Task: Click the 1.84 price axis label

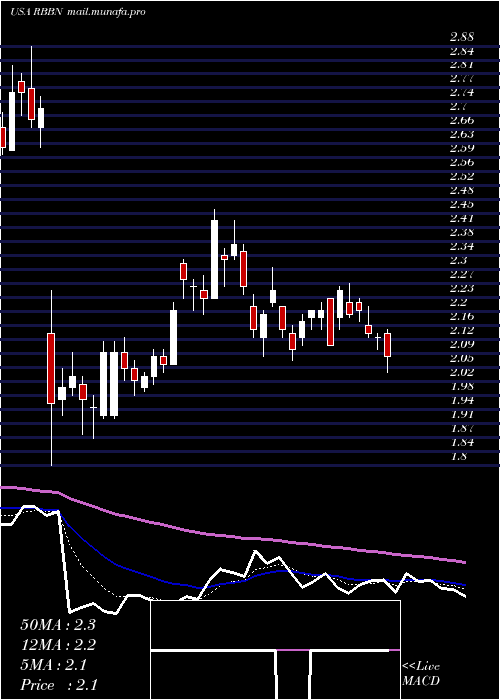Action: tap(462, 442)
